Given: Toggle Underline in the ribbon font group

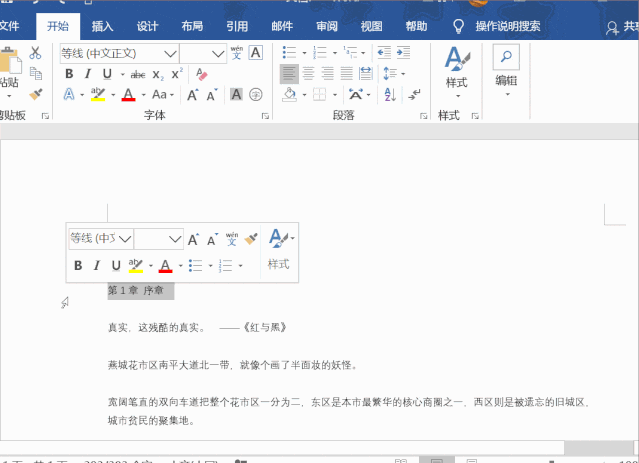Looking at the screenshot, I should [107, 74].
